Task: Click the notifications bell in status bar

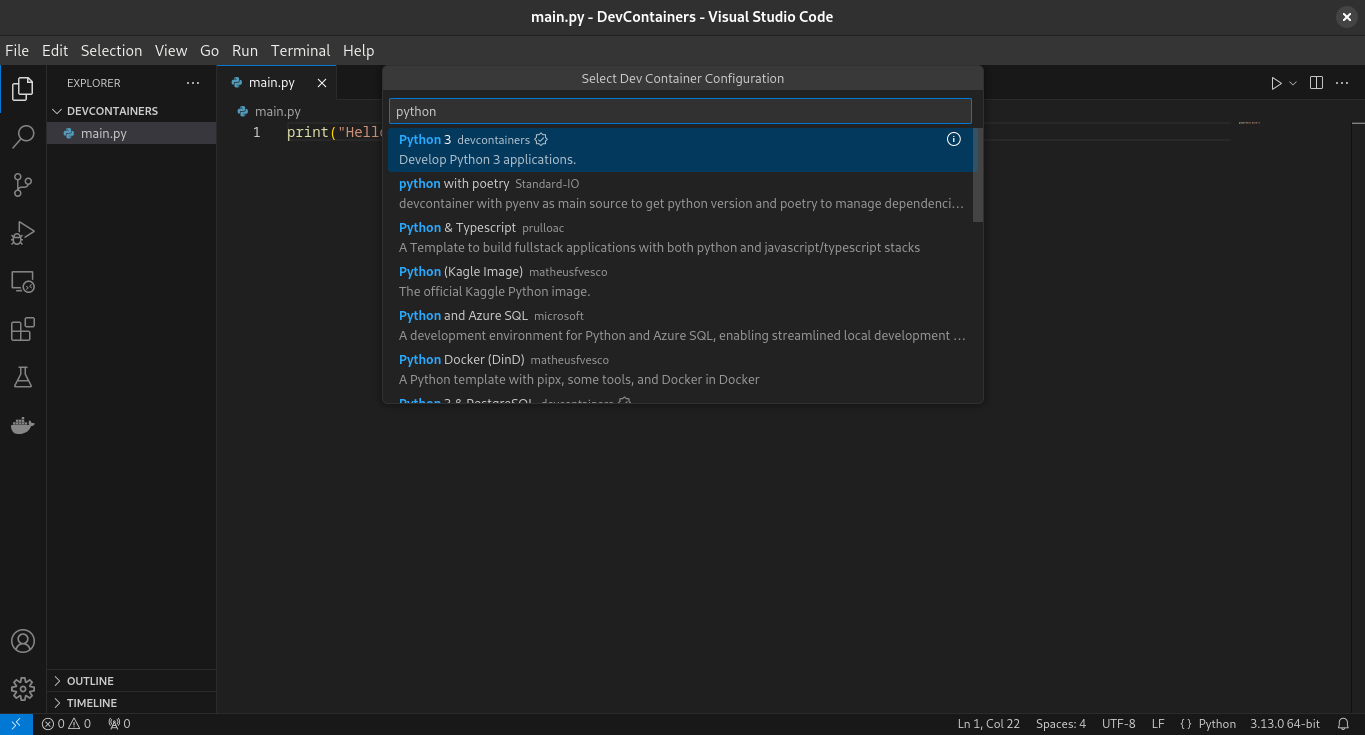Action: (x=1343, y=724)
